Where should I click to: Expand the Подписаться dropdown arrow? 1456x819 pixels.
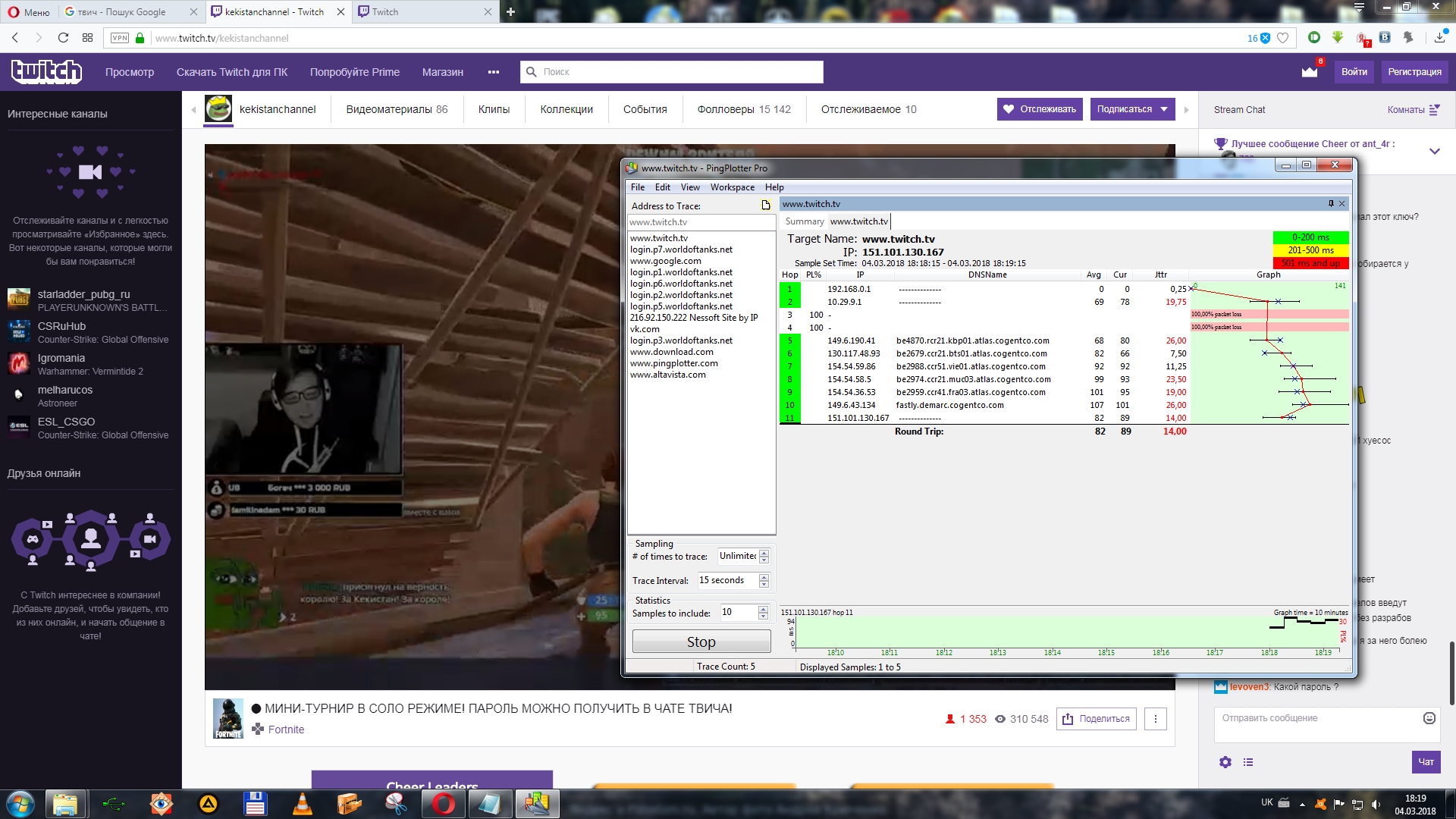1165,109
